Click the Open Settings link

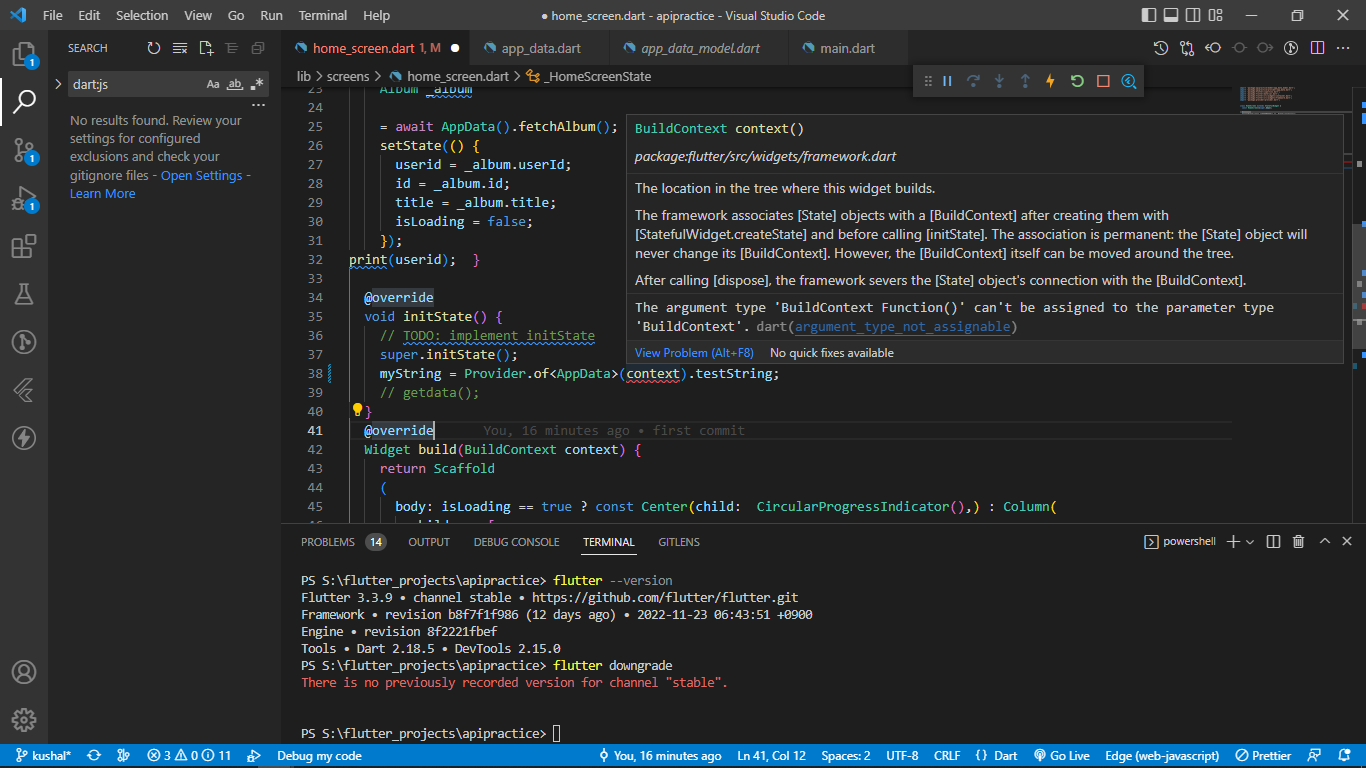coord(201,175)
